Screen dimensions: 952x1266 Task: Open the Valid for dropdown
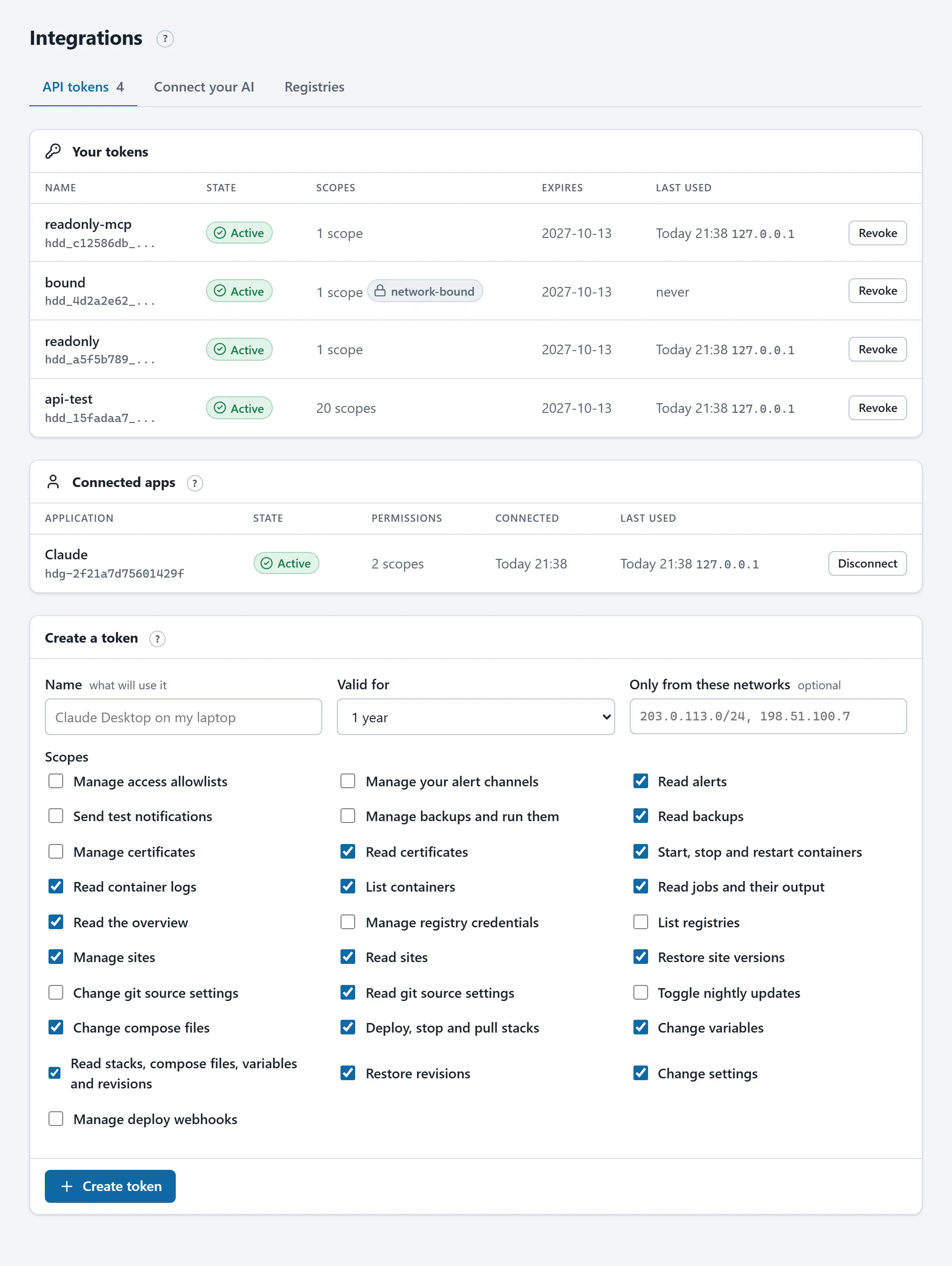point(476,717)
